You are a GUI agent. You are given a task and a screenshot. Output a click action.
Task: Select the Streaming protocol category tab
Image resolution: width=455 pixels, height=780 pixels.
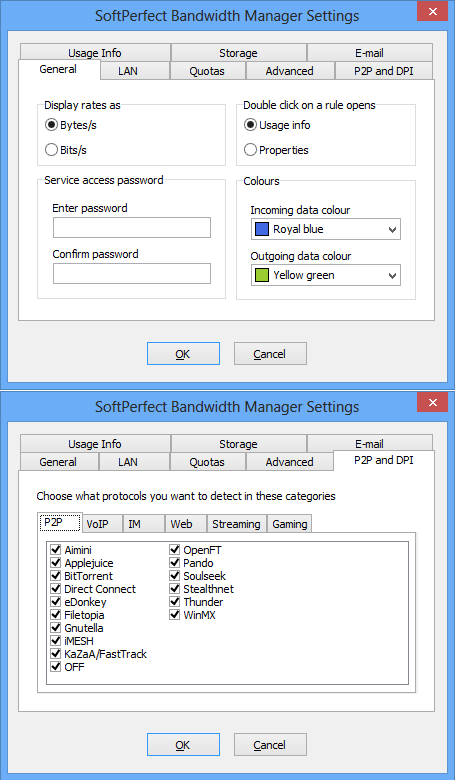tap(237, 524)
